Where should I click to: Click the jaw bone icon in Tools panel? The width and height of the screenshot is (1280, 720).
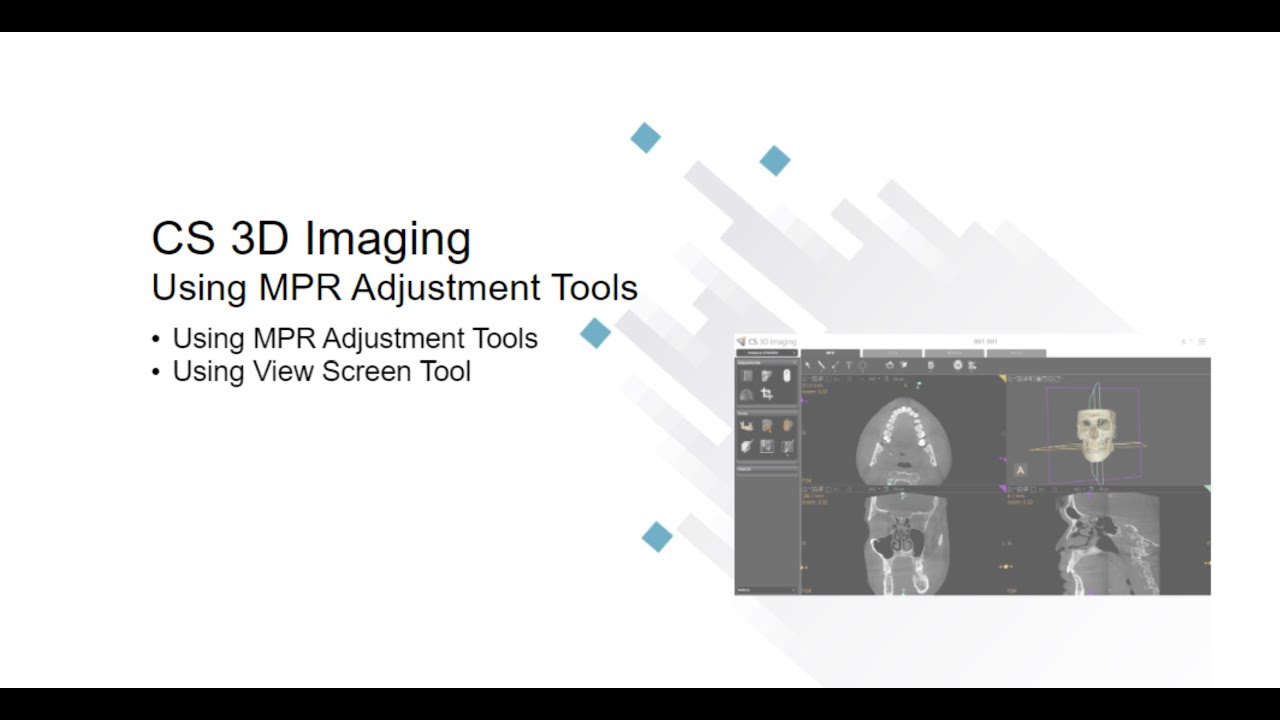pyautogui.click(x=746, y=426)
